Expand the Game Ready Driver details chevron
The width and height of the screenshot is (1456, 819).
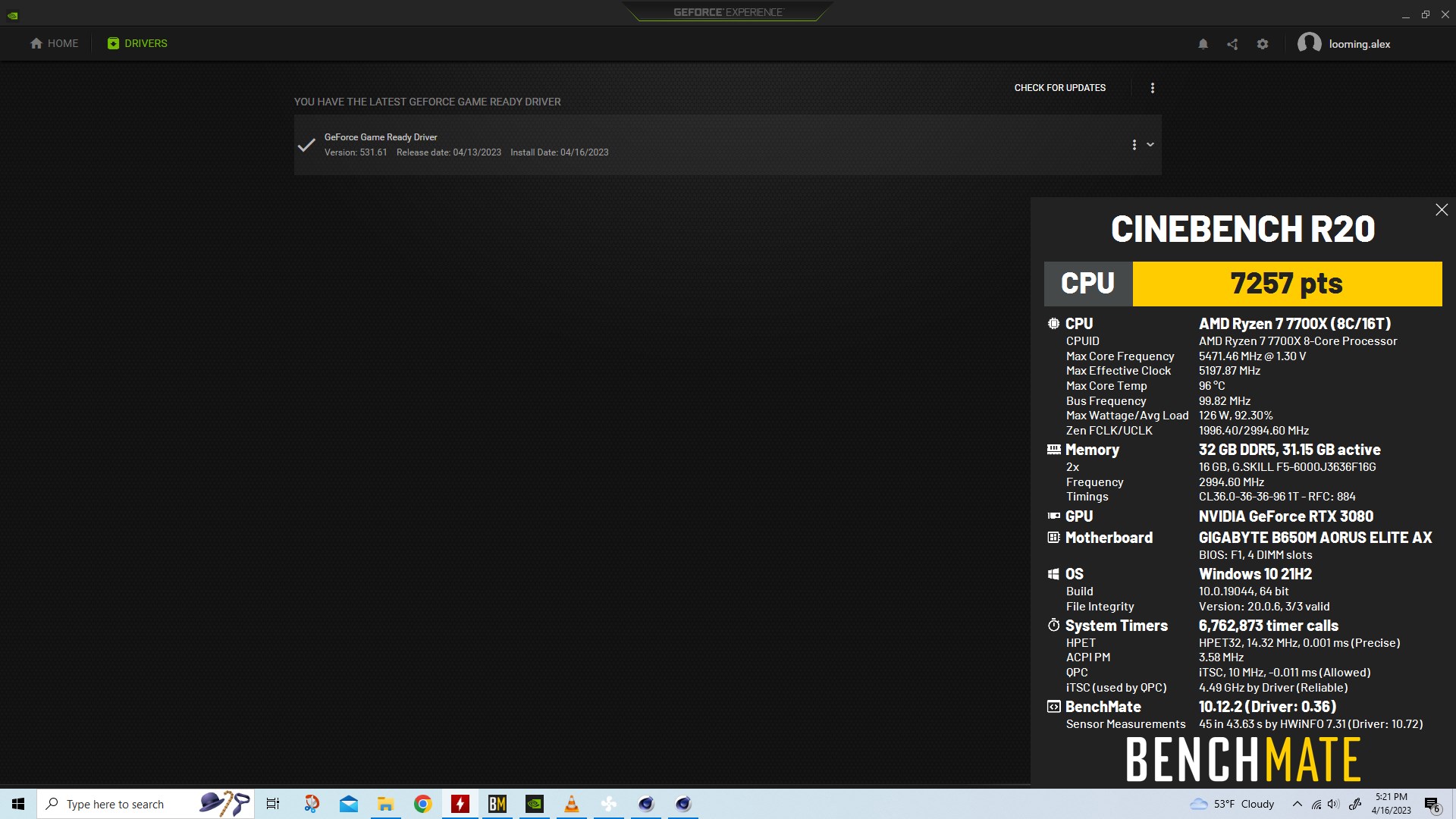pyautogui.click(x=1150, y=145)
